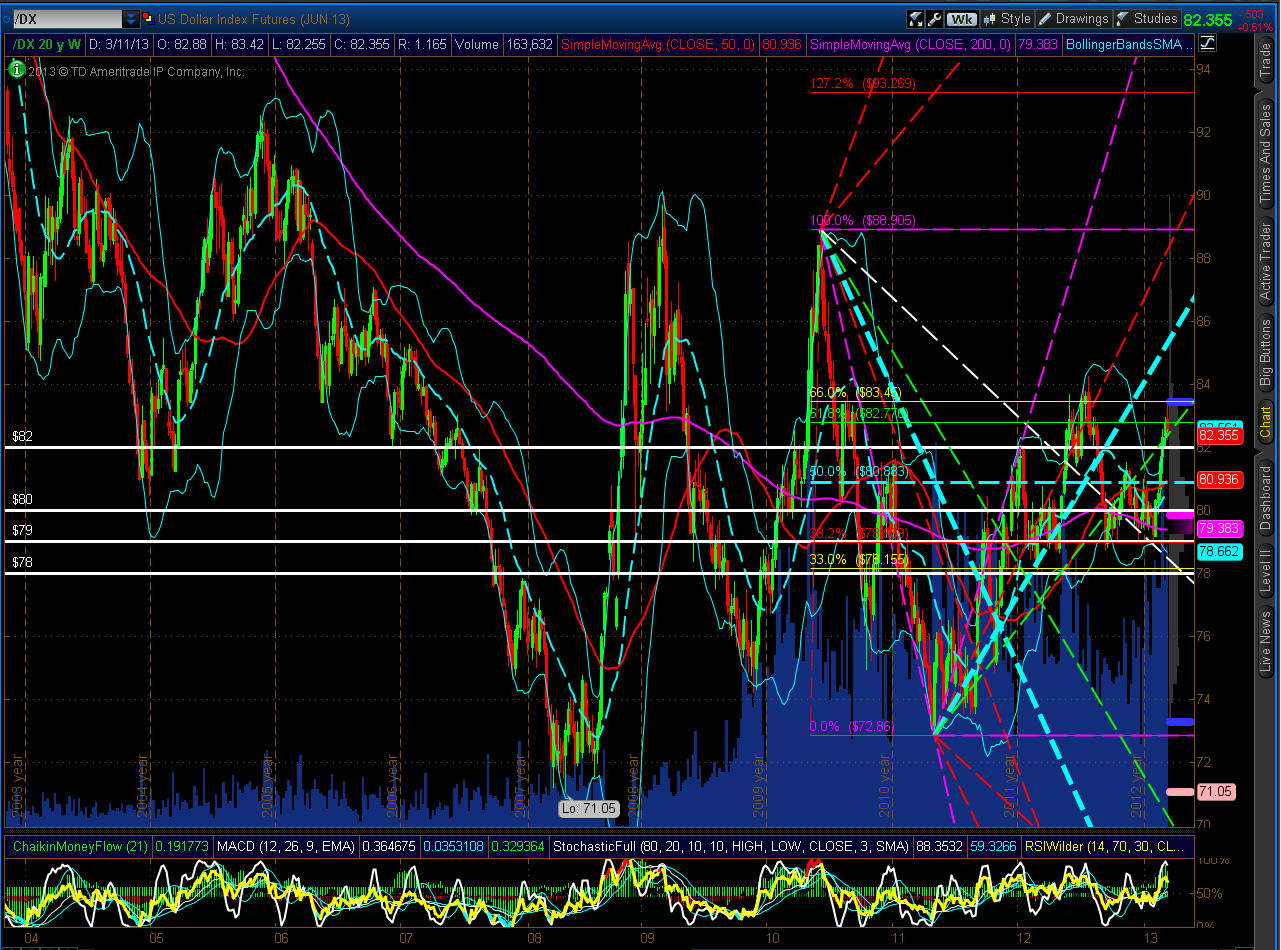Click the -0.61% change value

1254,26
